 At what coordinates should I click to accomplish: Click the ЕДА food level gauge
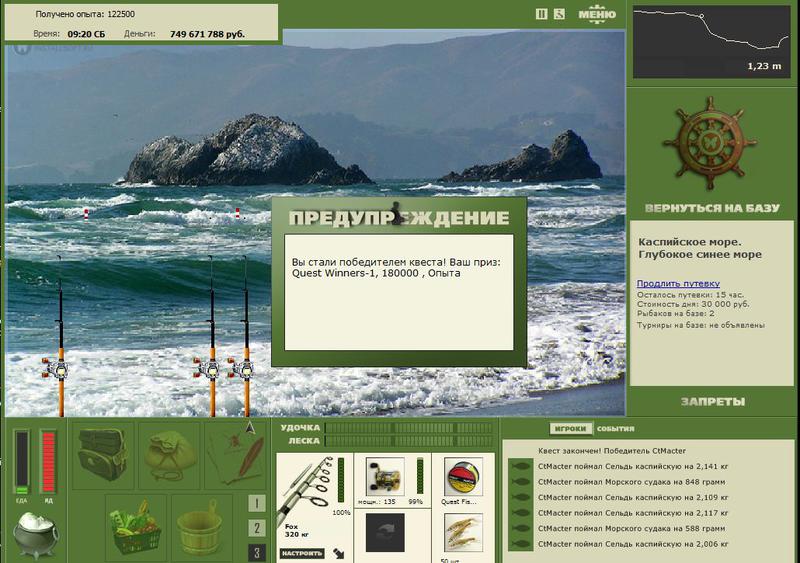pyautogui.click(x=21, y=462)
